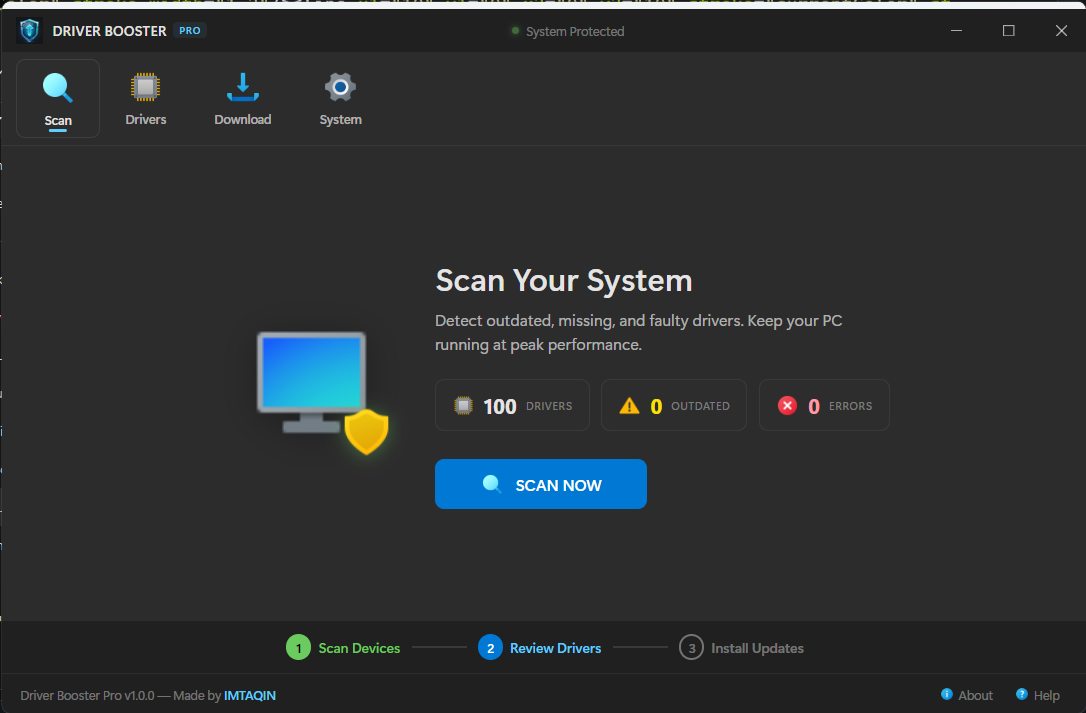Switch to the Drivers tab
The height and width of the screenshot is (713, 1086).
point(145,98)
